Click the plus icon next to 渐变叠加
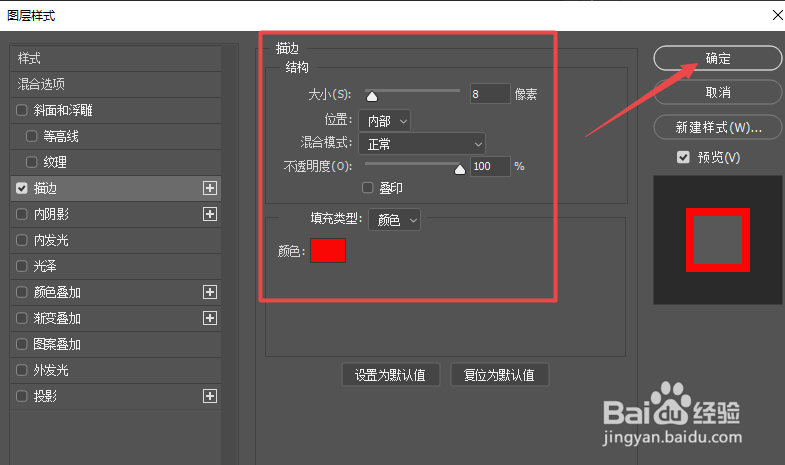785x465 pixels. tap(210, 318)
